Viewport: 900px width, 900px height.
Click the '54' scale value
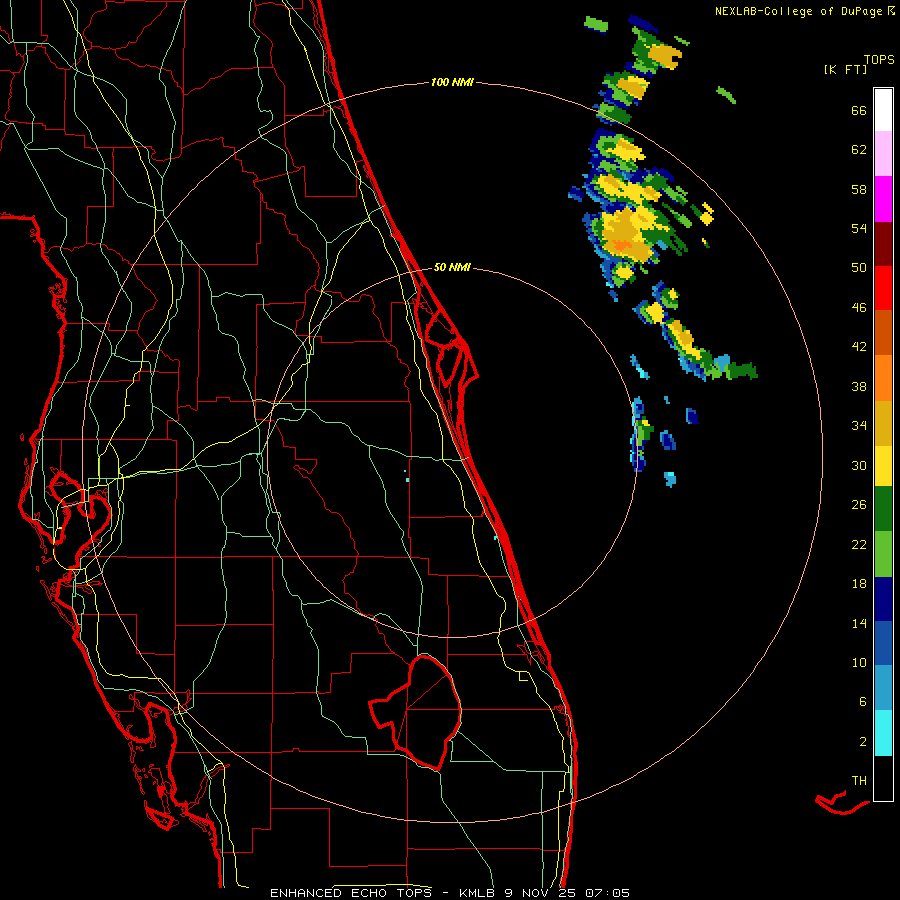[x=859, y=229]
